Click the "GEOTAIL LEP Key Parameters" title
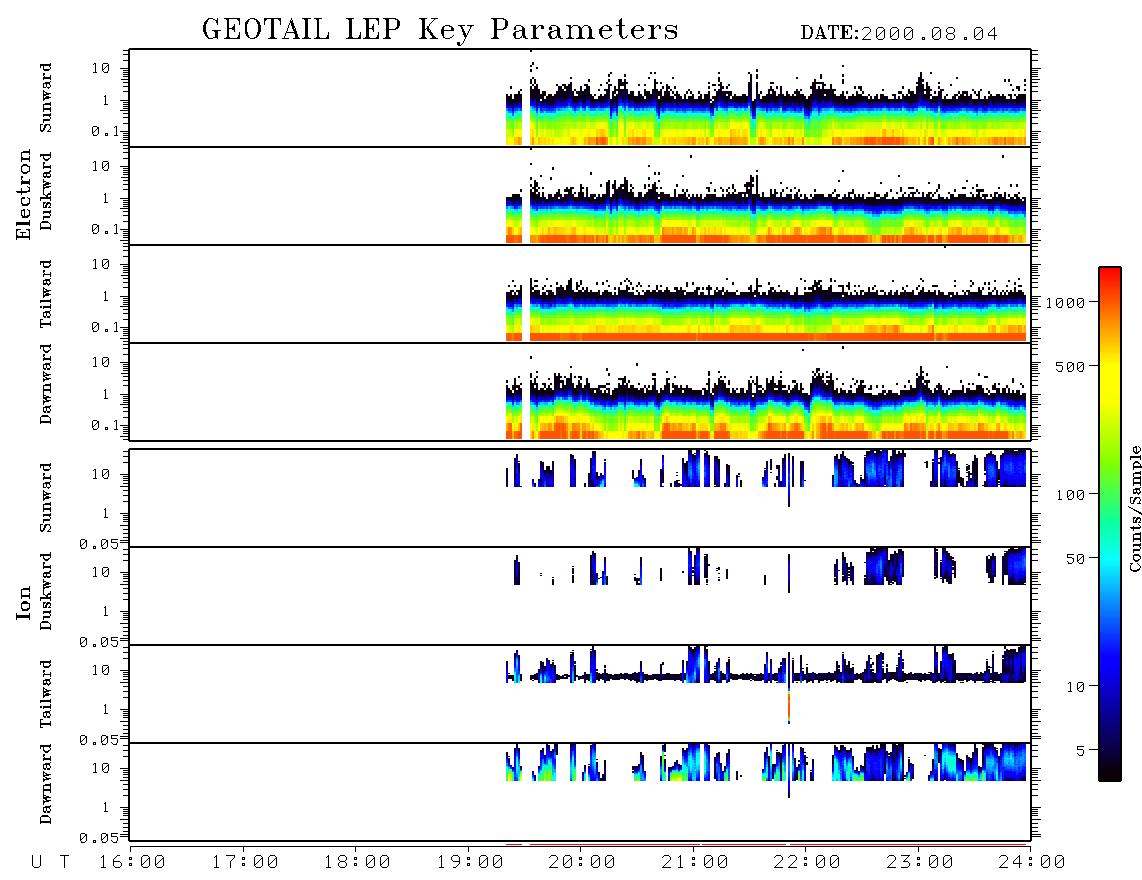 440,30
